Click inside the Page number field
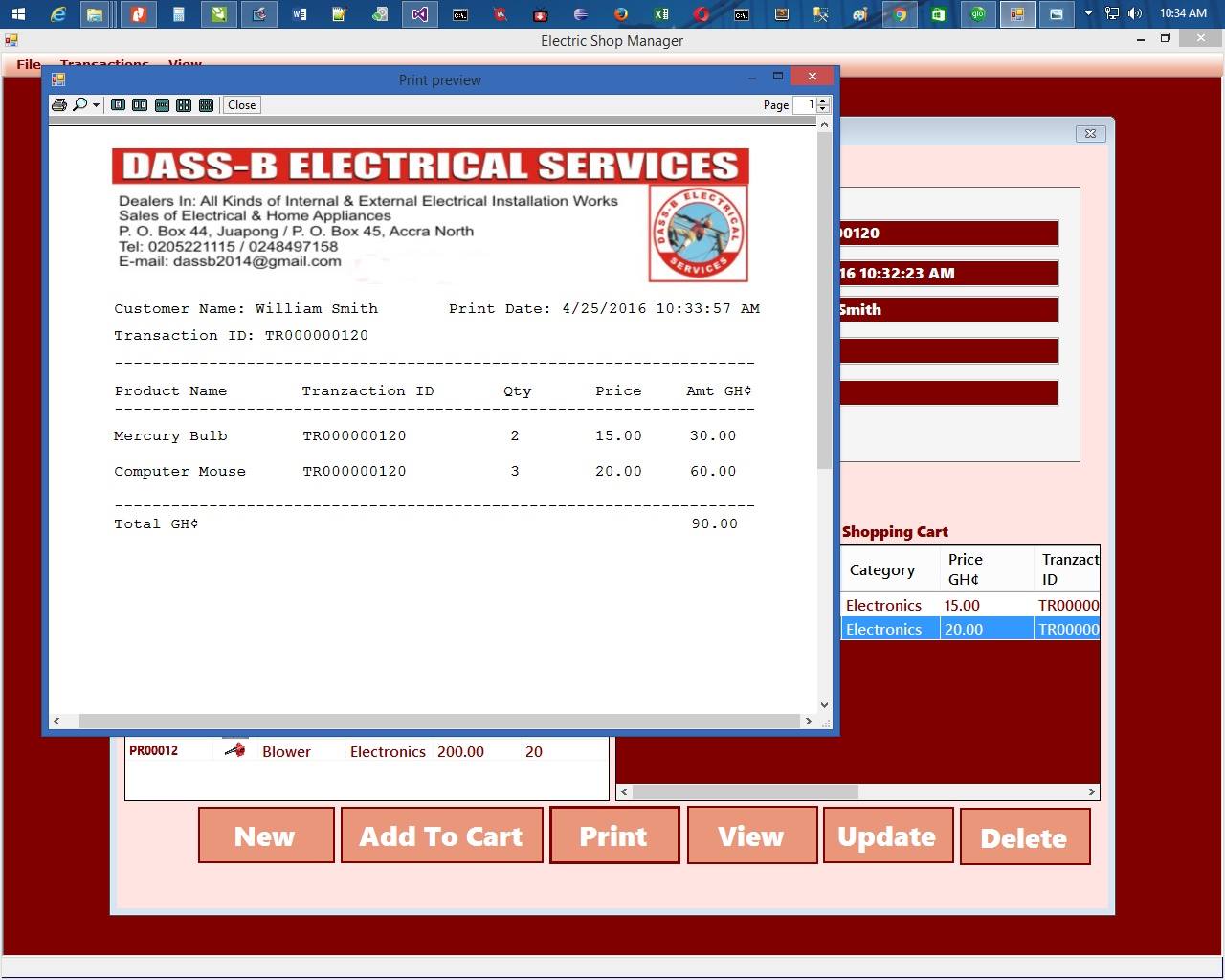 click(x=804, y=105)
